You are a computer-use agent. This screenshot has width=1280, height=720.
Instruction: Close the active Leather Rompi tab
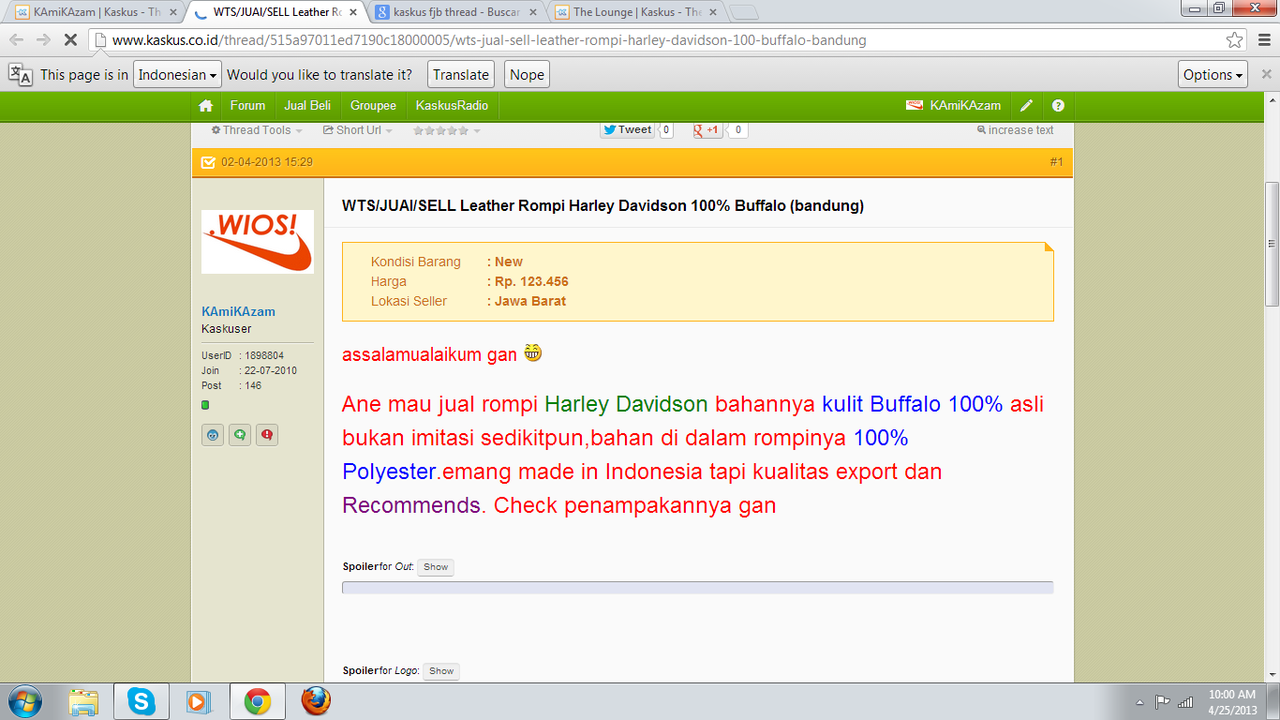(351, 12)
